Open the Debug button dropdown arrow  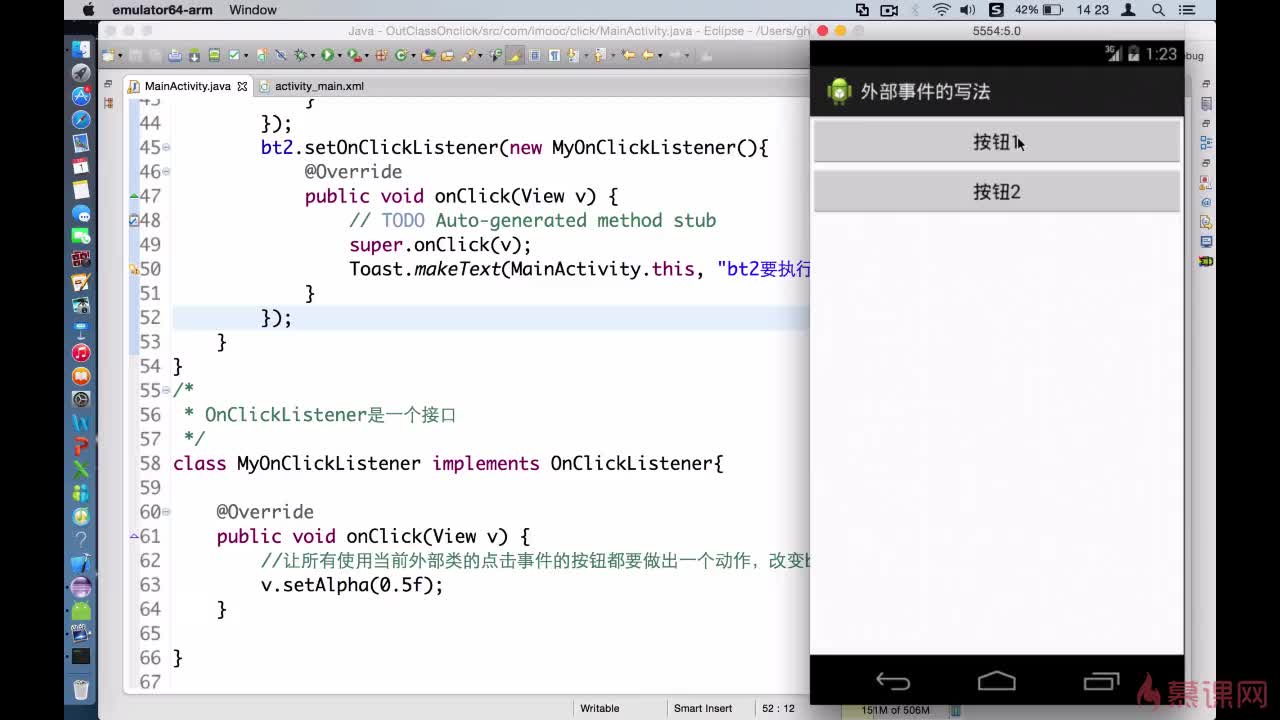click(x=312, y=56)
